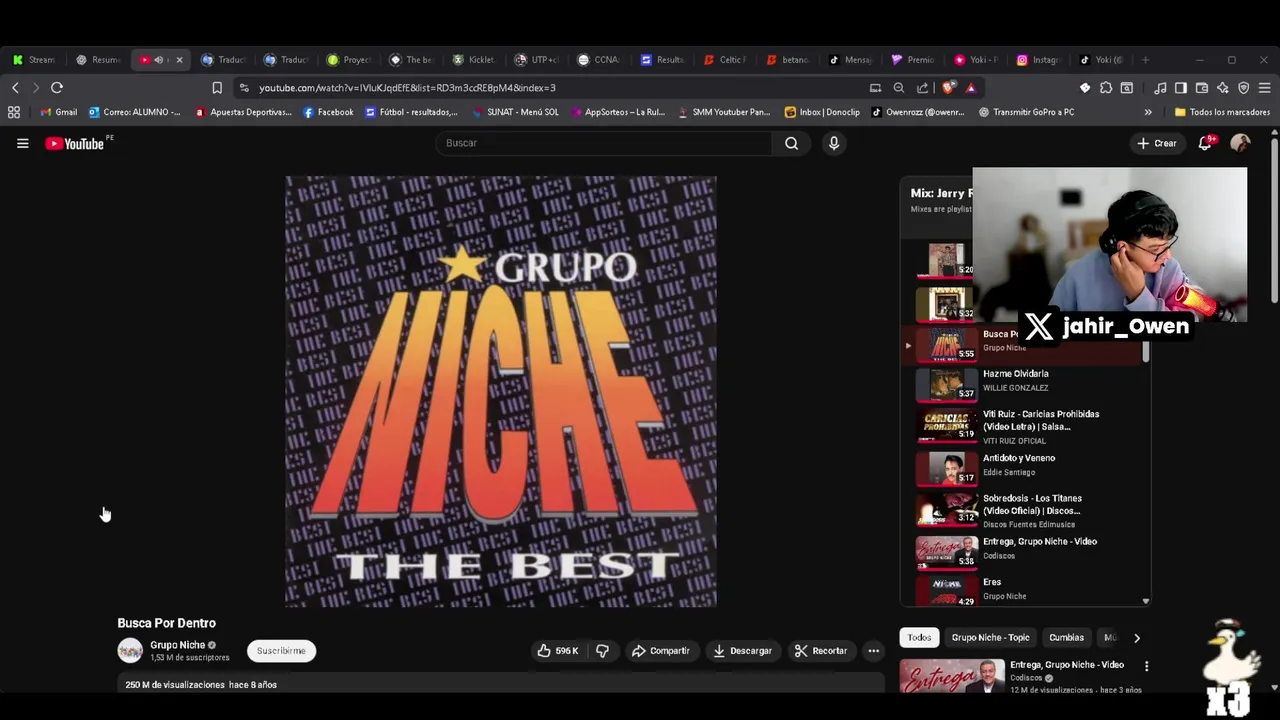Close the active YouTube tab
Image resolution: width=1280 pixels, height=720 pixels.
(179, 60)
